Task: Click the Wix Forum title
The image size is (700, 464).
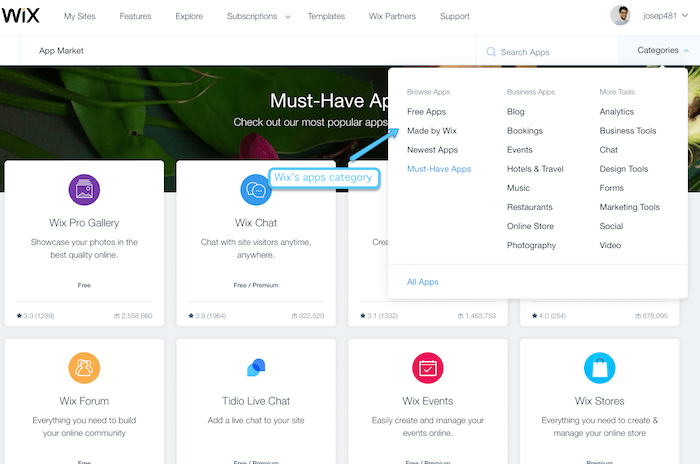Action: point(84,401)
